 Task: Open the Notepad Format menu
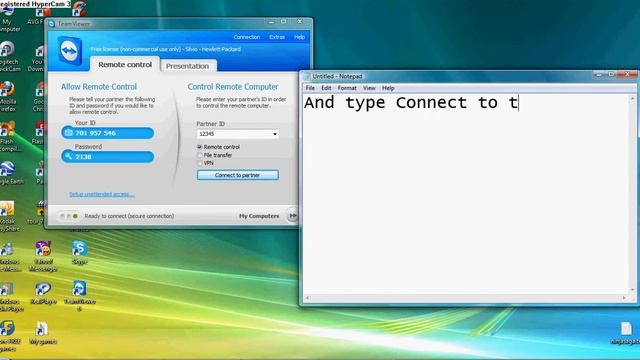347,88
